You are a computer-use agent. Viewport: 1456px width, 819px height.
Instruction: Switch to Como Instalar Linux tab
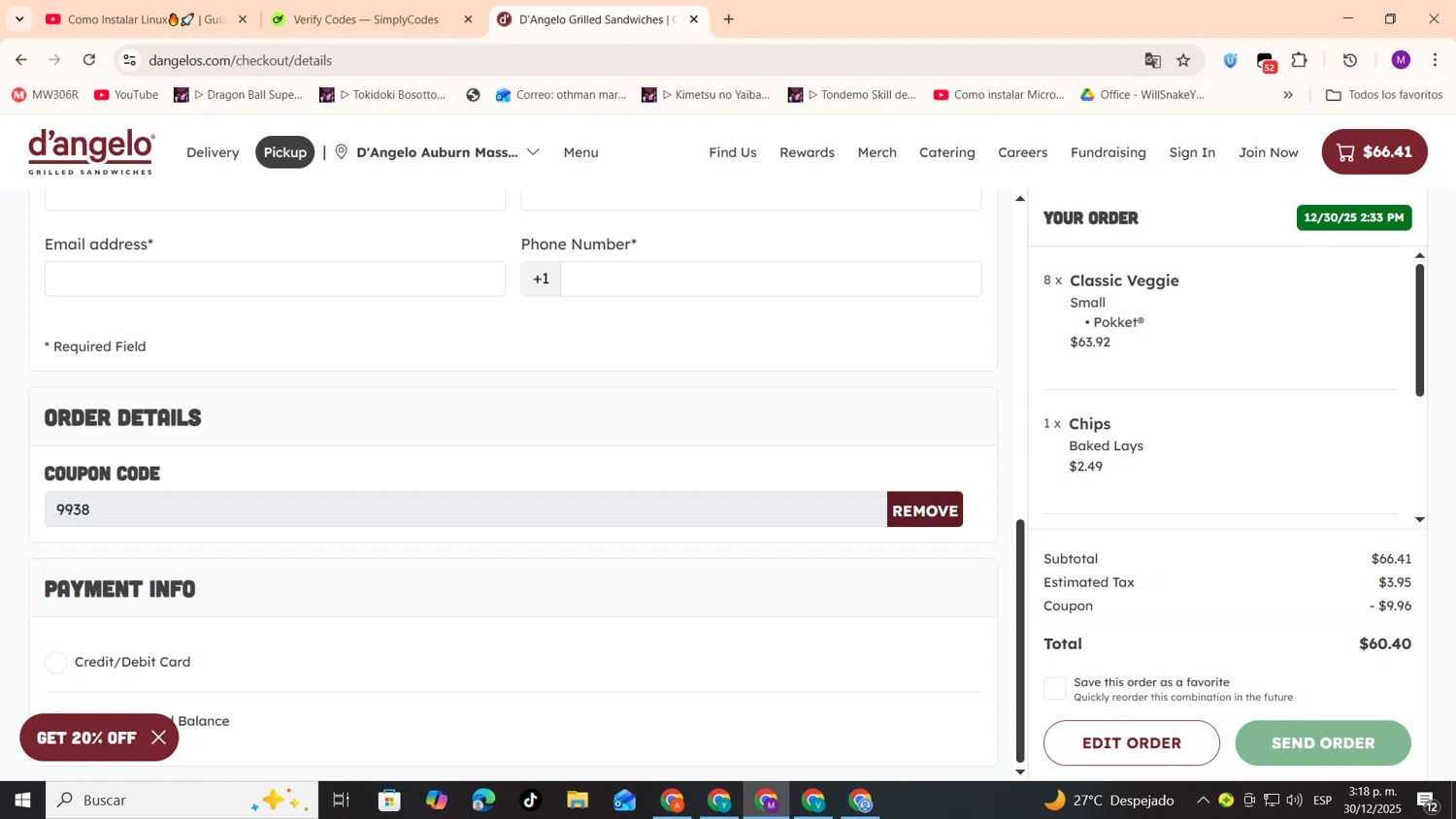point(146,19)
